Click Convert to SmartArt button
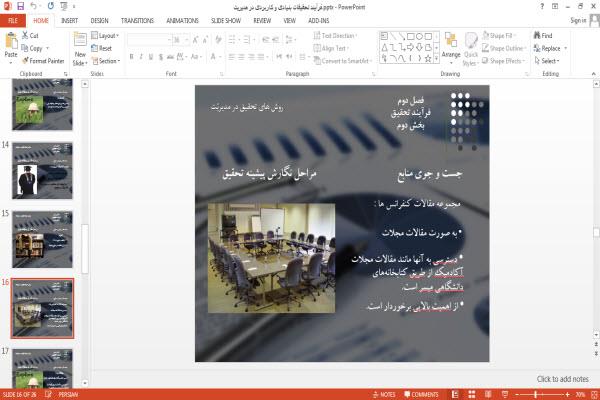The image size is (600, 400). pos(343,61)
